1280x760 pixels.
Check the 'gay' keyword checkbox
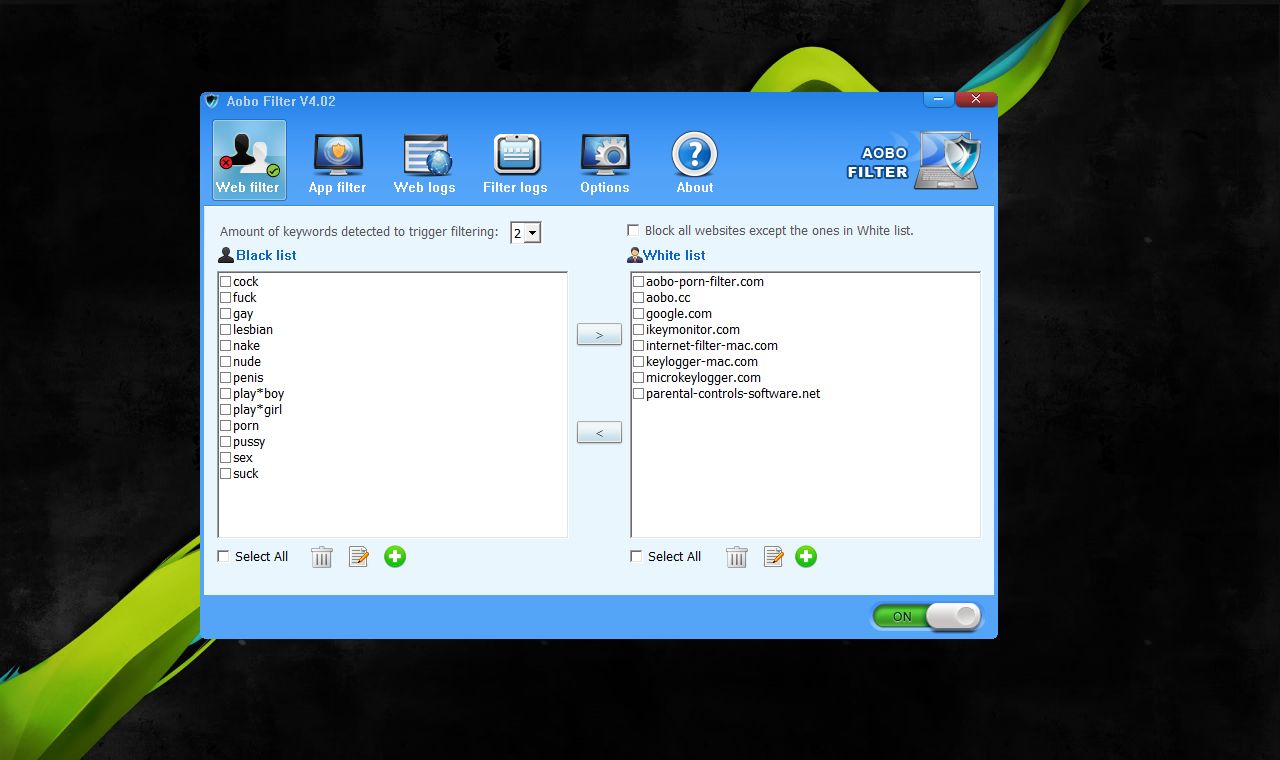[226, 314]
